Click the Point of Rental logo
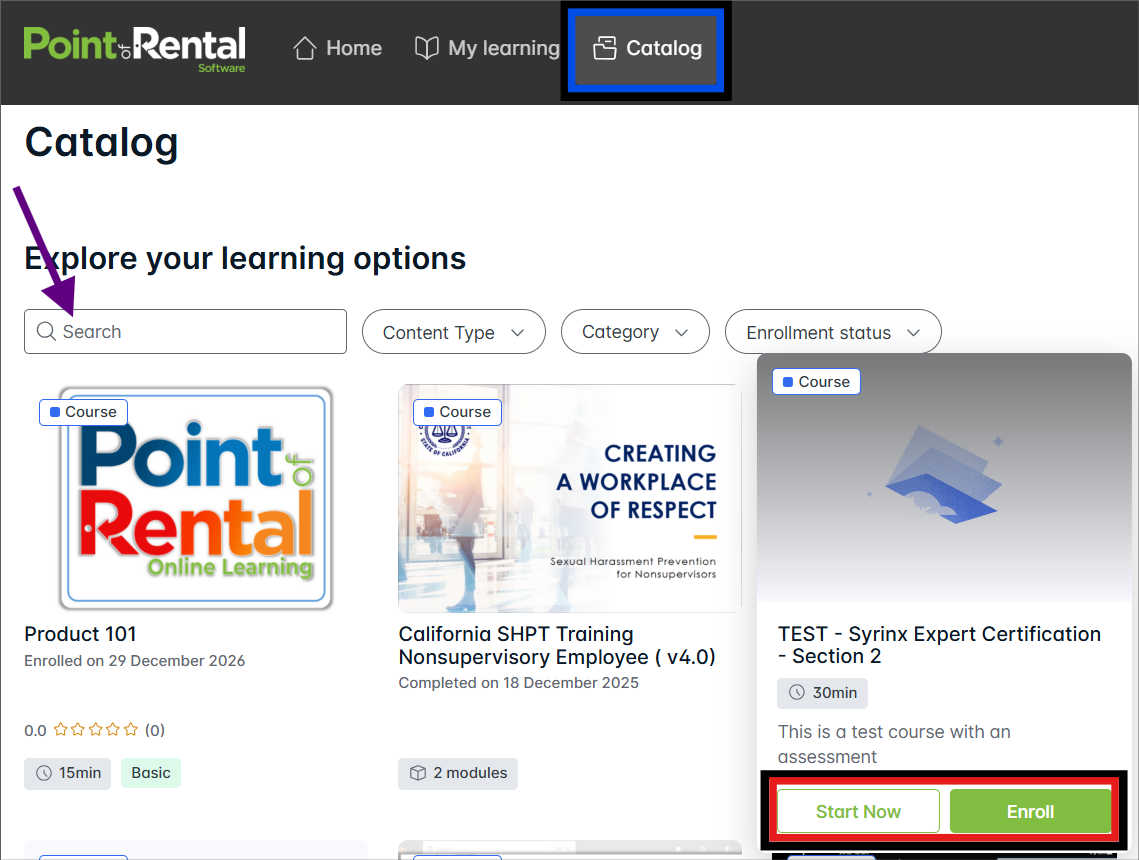 [x=134, y=48]
